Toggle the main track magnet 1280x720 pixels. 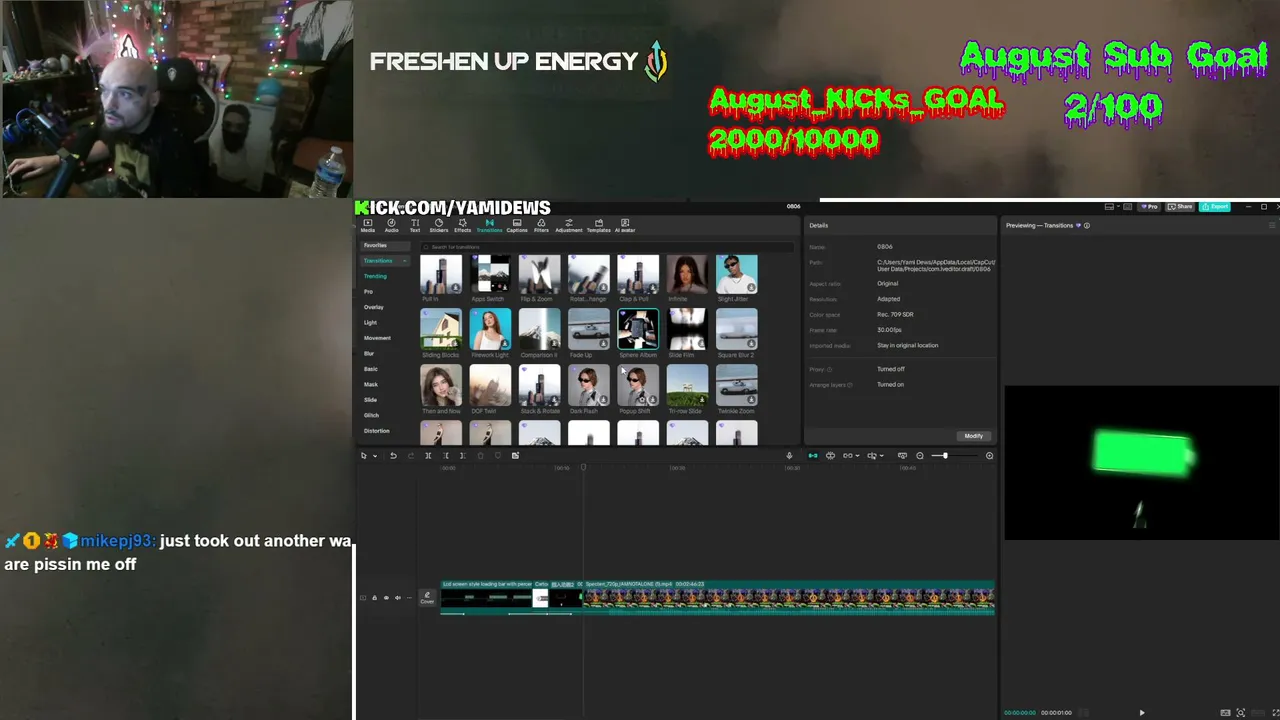coord(812,456)
